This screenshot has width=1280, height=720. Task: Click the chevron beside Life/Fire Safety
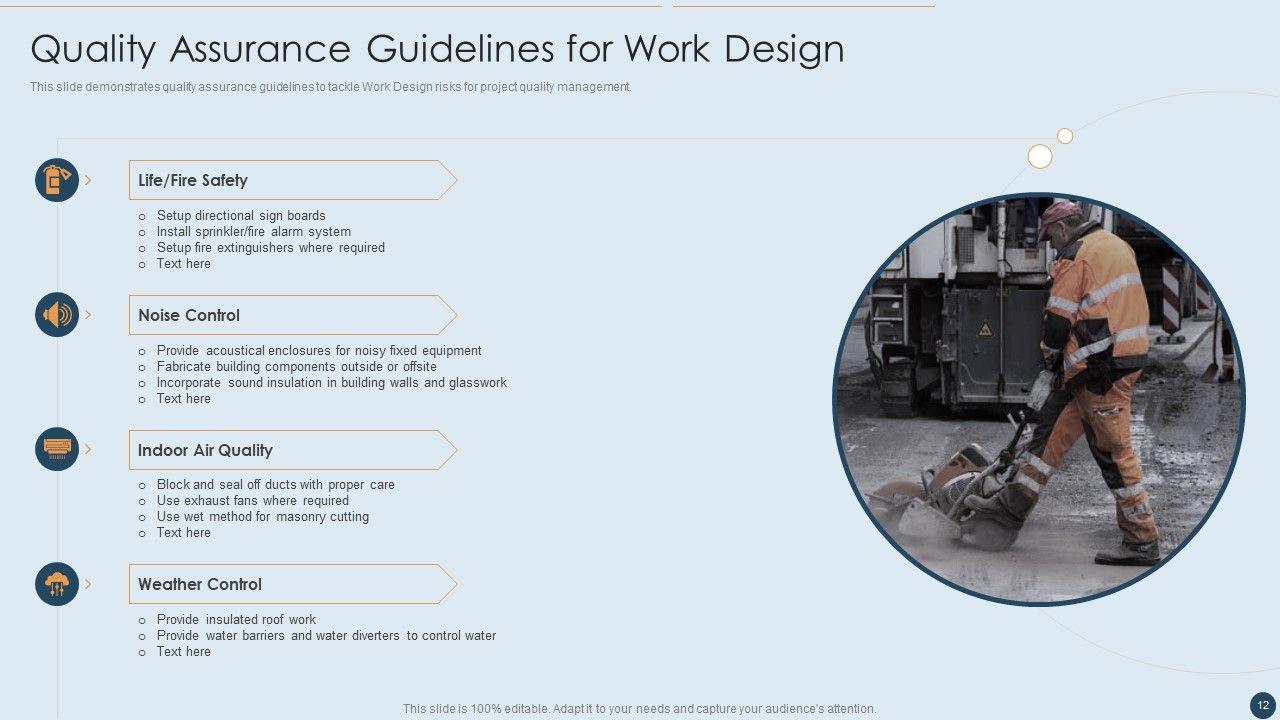88,180
